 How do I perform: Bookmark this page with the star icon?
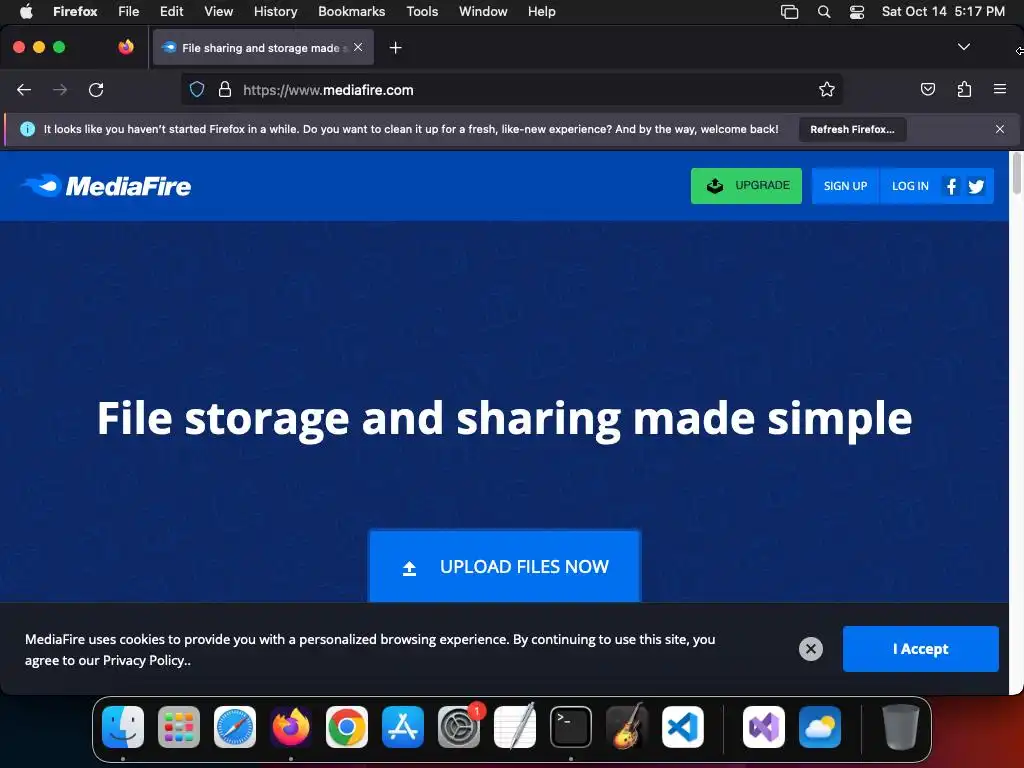click(x=826, y=89)
